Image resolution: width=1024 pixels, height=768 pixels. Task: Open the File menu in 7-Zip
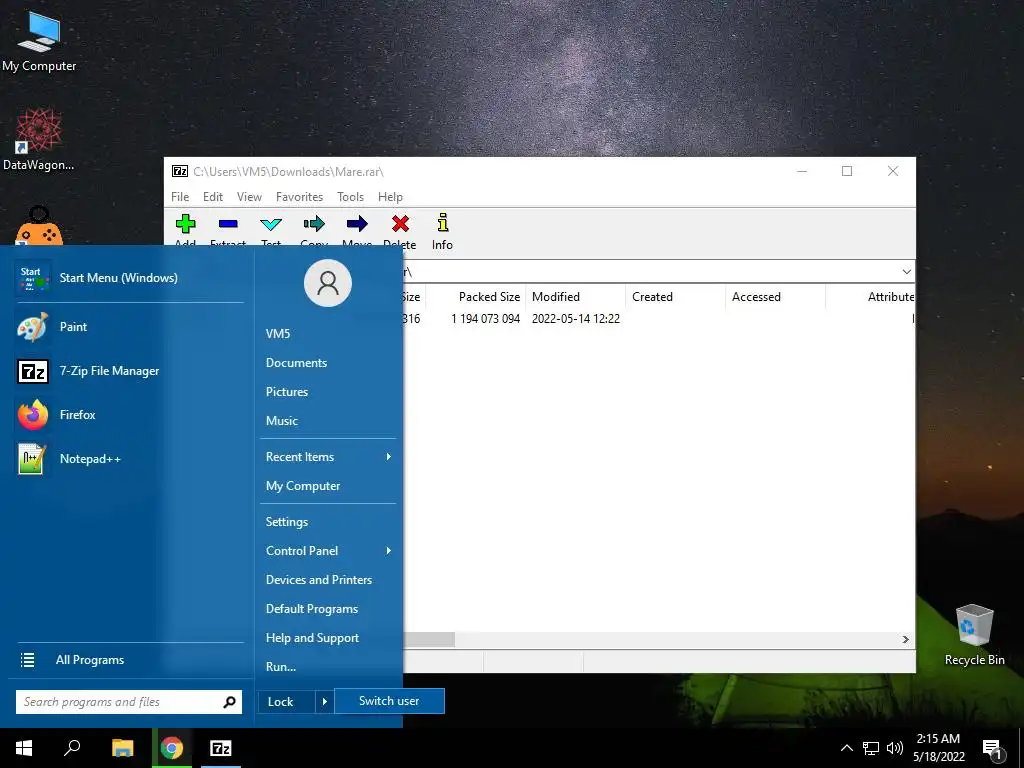pos(180,197)
